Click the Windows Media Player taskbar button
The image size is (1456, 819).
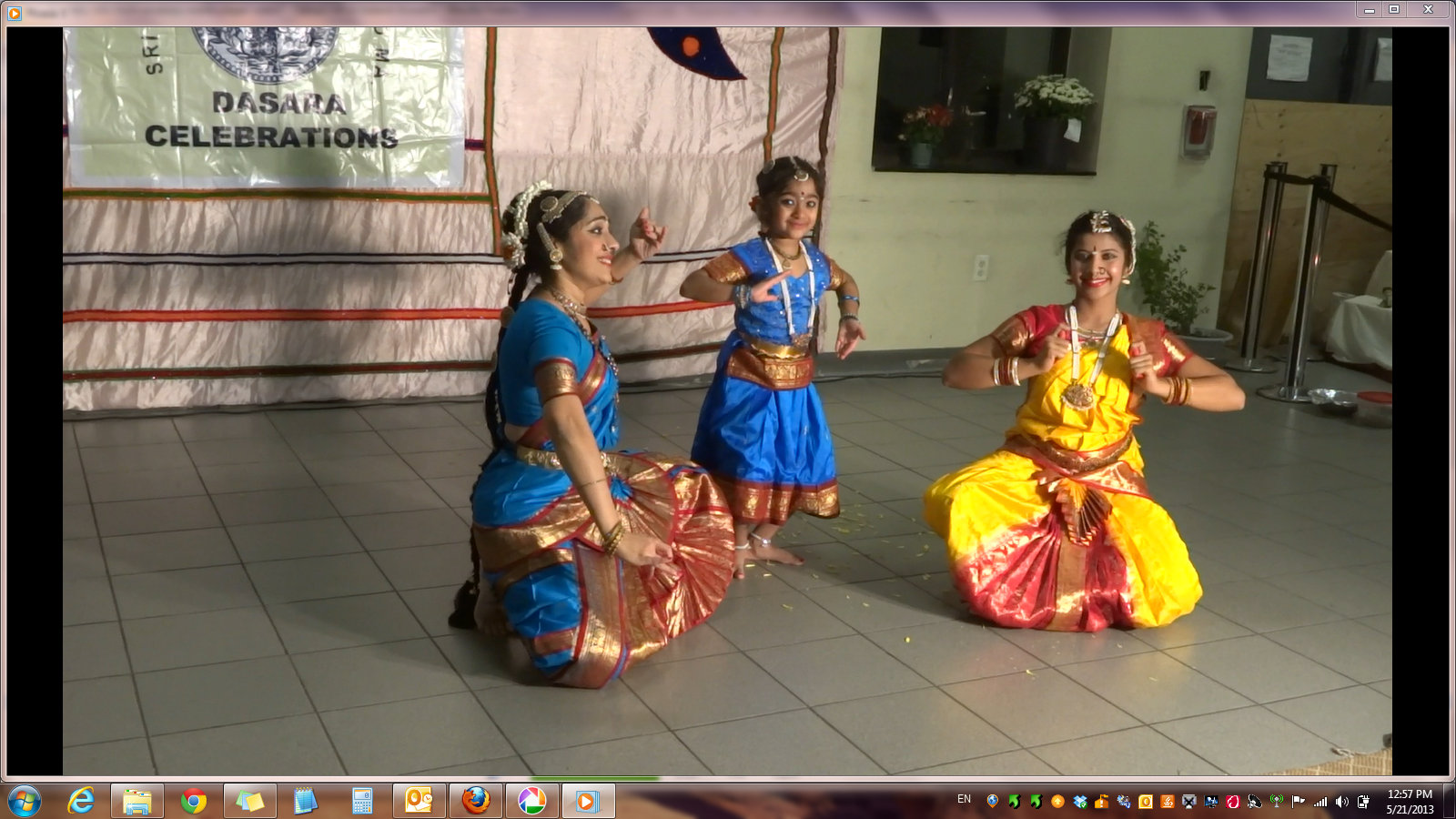[x=588, y=801]
